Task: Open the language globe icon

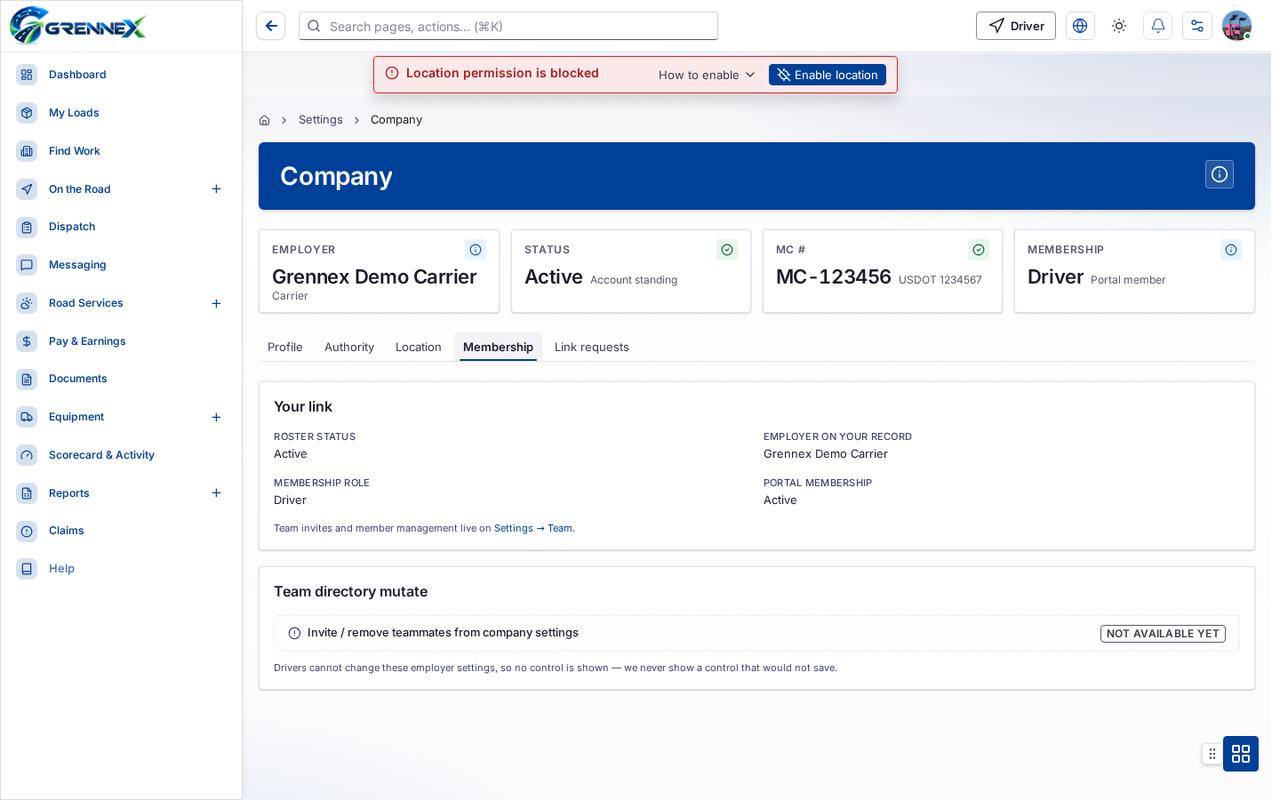Action: [x=1080, y=26]
